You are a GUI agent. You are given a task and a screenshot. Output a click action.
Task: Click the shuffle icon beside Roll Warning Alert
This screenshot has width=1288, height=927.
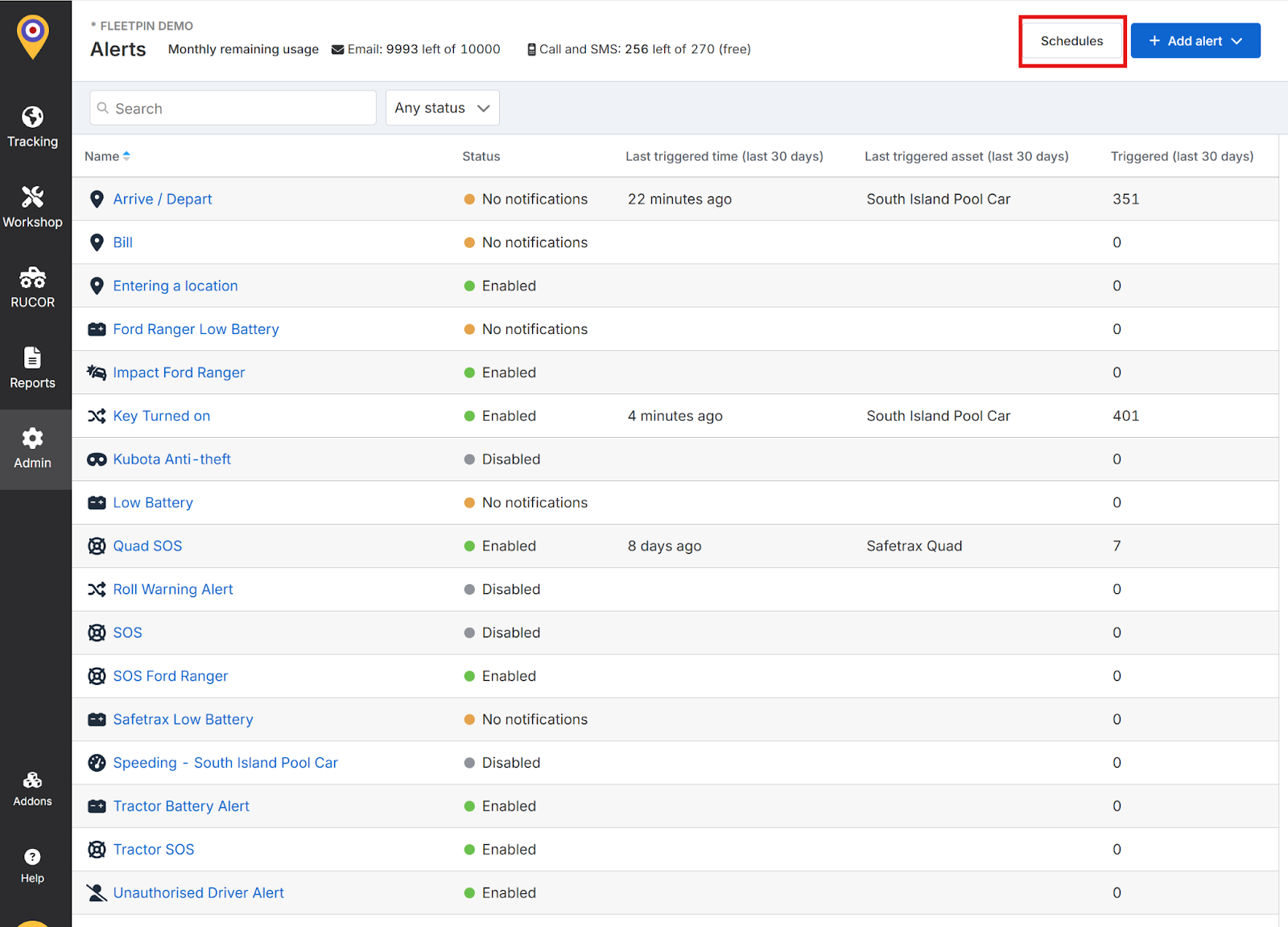(x=97, y=590)
